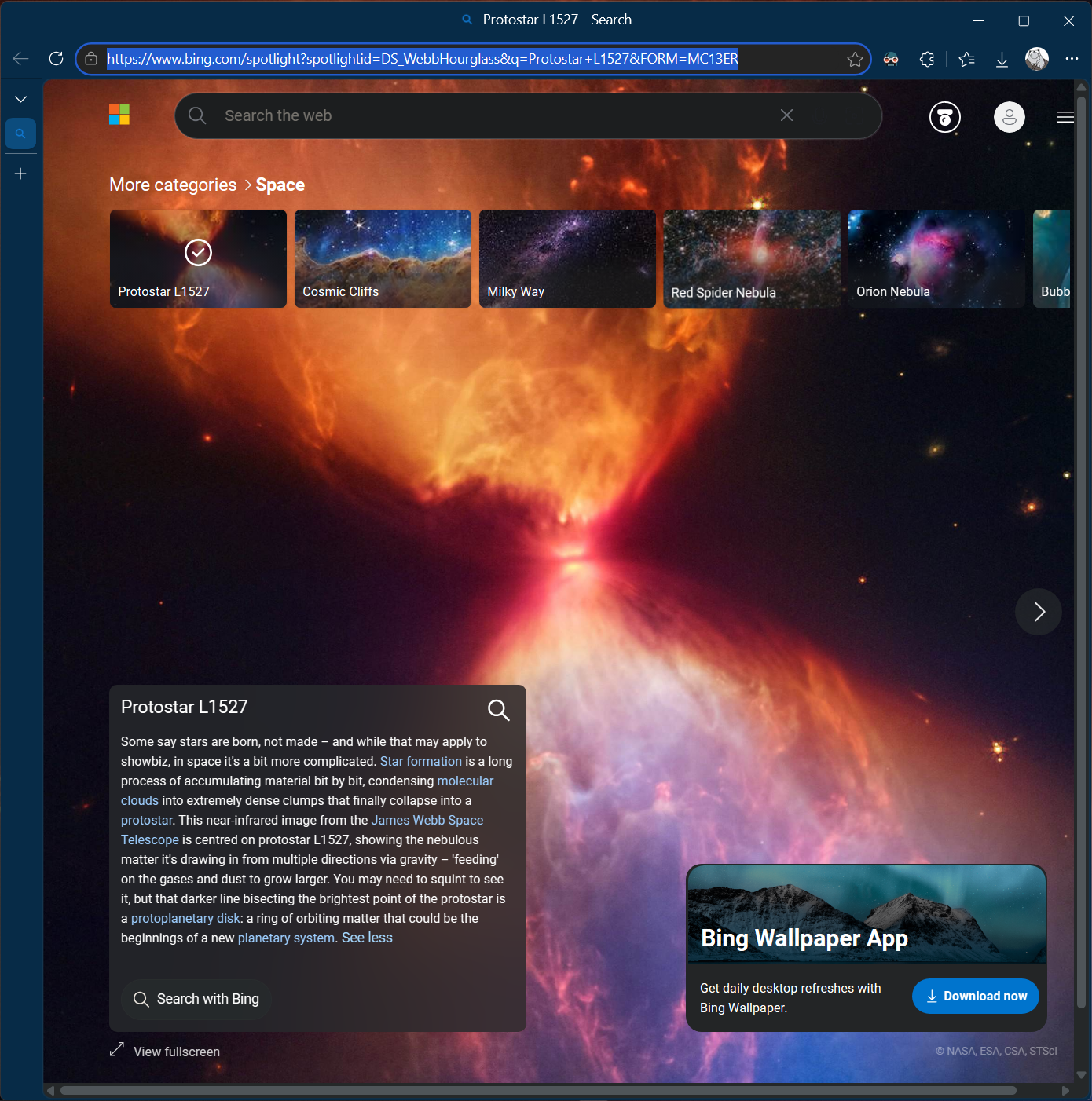Open the Downloads icon
Image resolution: width=1092 pixels, height=1101 pixels.
1002,59
